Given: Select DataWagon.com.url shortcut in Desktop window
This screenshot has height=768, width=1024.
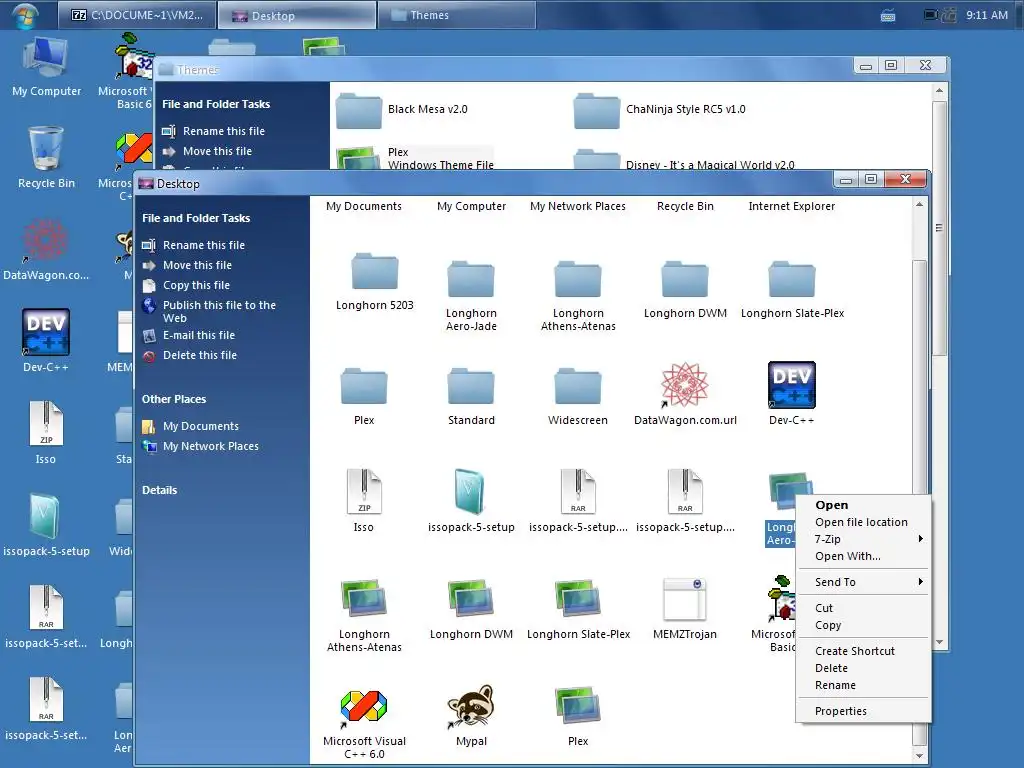Looking at the screenshot, I should coord(685,385).
